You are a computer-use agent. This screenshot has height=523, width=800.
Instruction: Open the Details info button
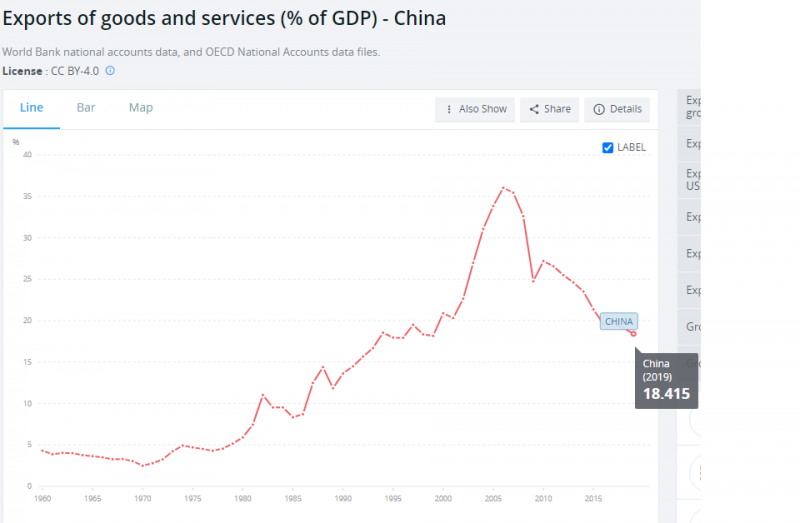[617, 109]
